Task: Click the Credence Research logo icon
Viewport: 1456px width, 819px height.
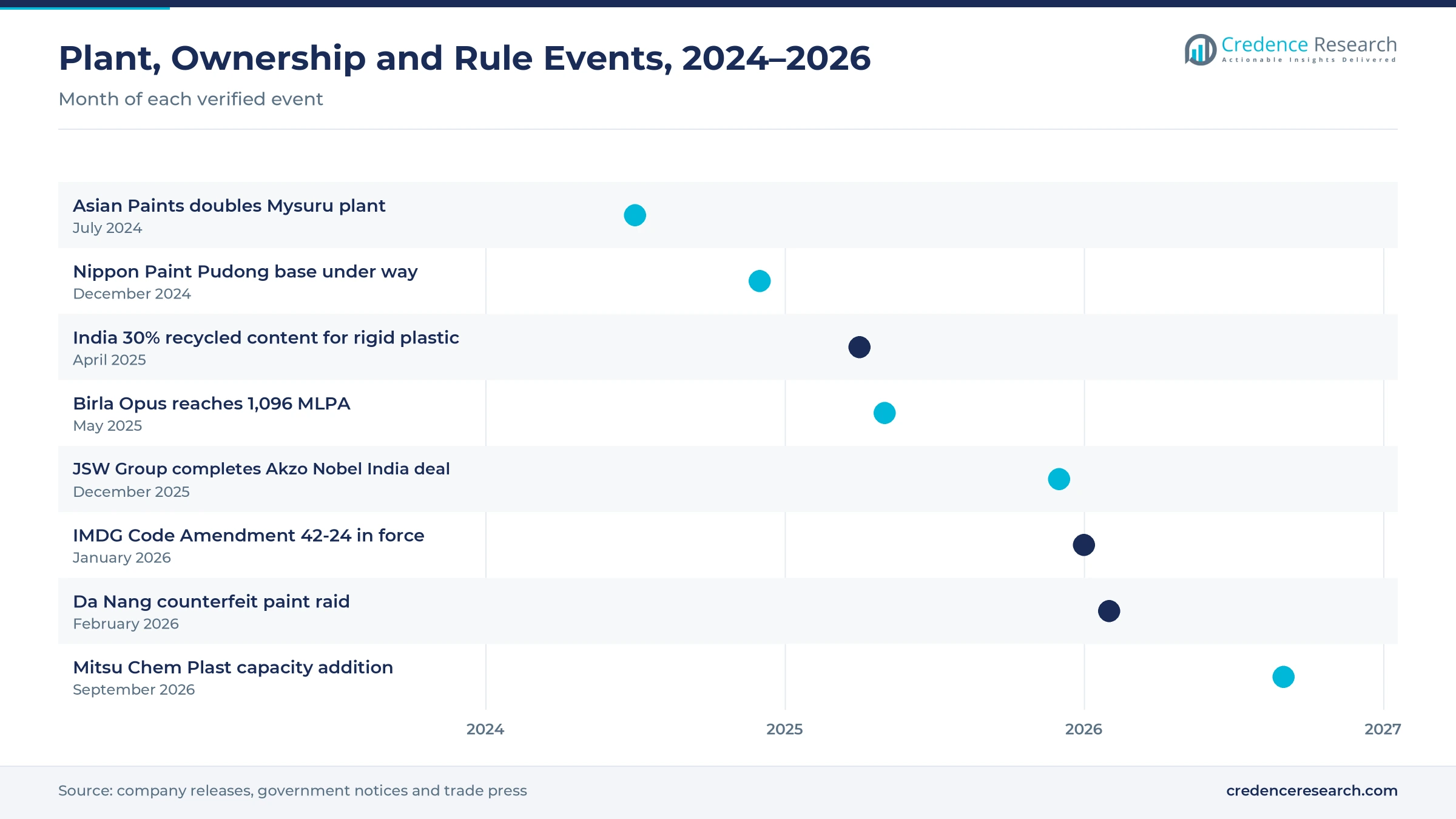Action: pyautogui.click(x=1201, y=50)
